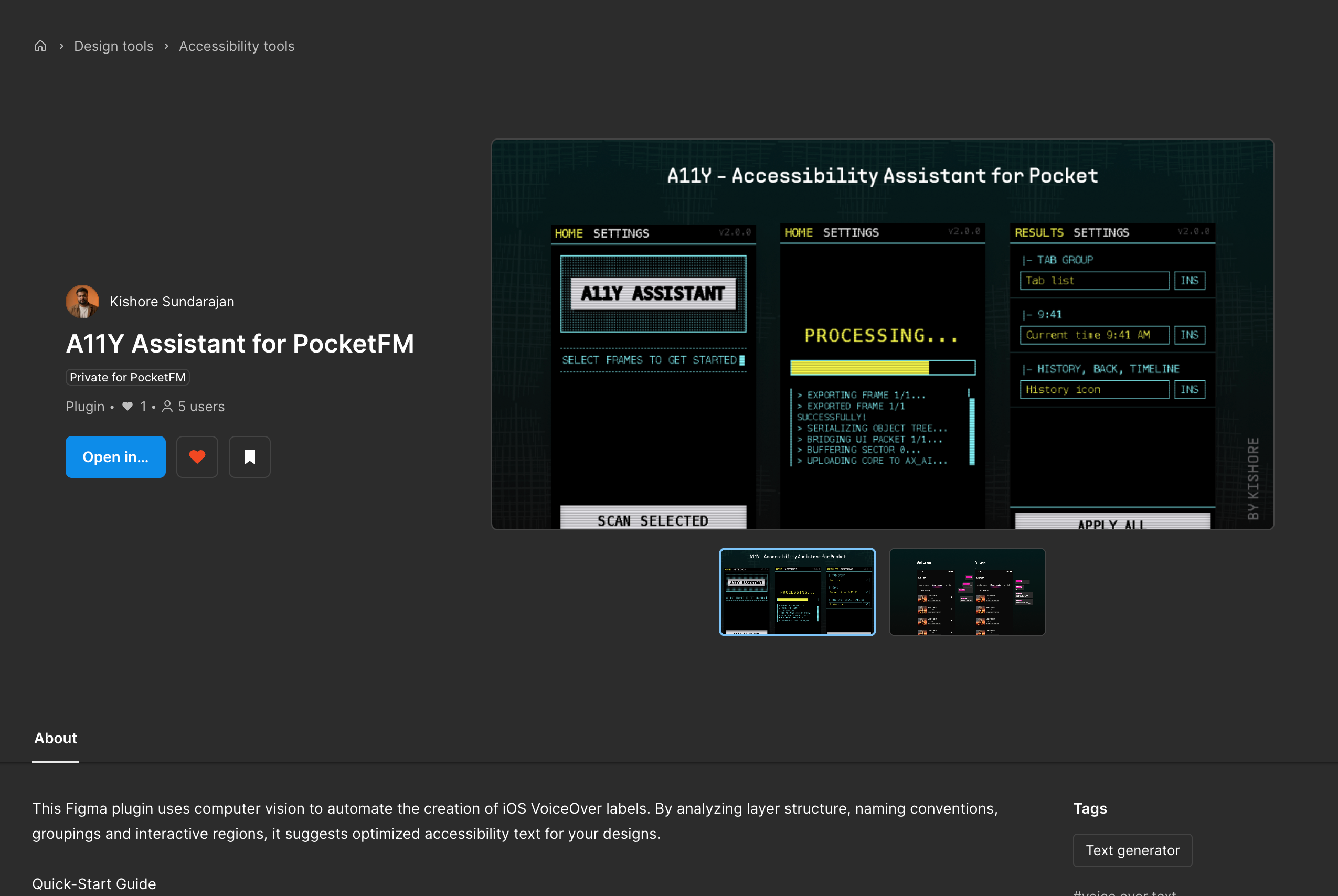
Task: Click the users person icon
Action: (x=167, y=406)
